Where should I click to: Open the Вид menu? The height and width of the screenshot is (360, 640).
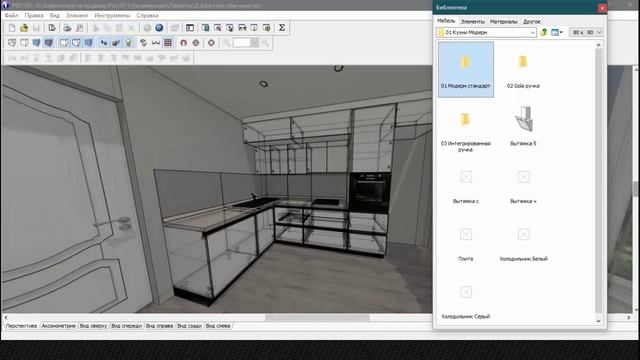click(55, 16)
